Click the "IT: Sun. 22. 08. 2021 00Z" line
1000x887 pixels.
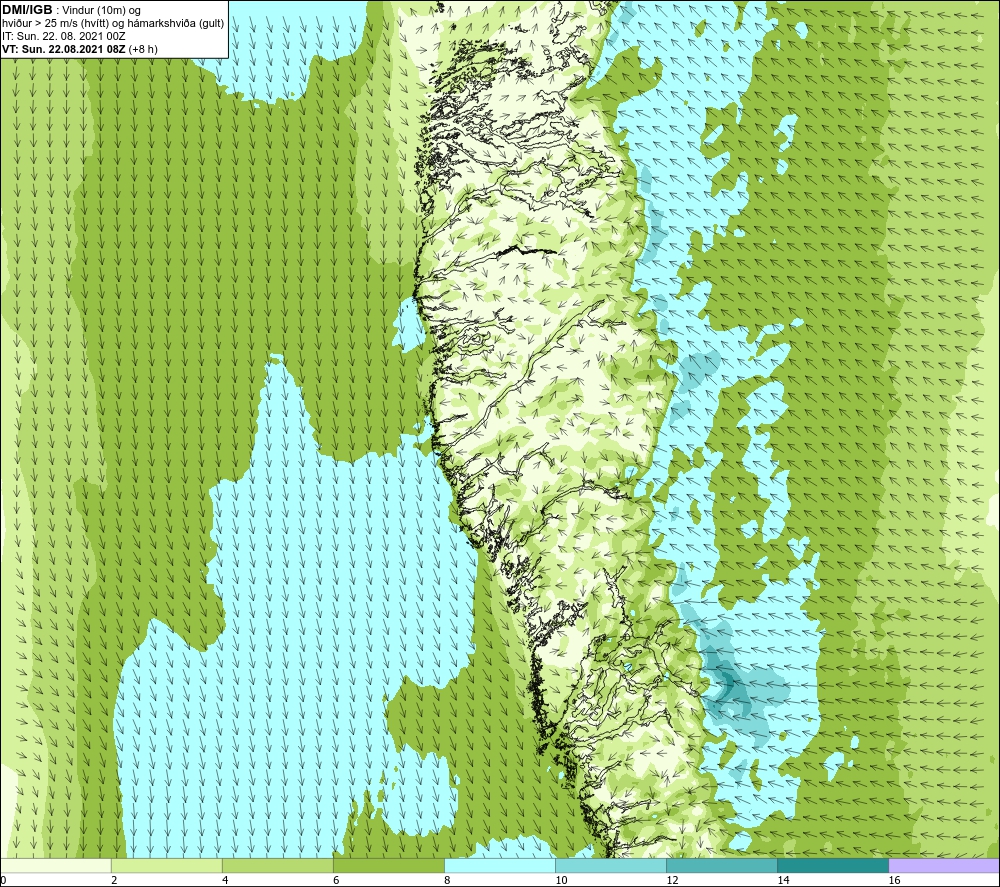pyautogui.click(x=63, y=36)
